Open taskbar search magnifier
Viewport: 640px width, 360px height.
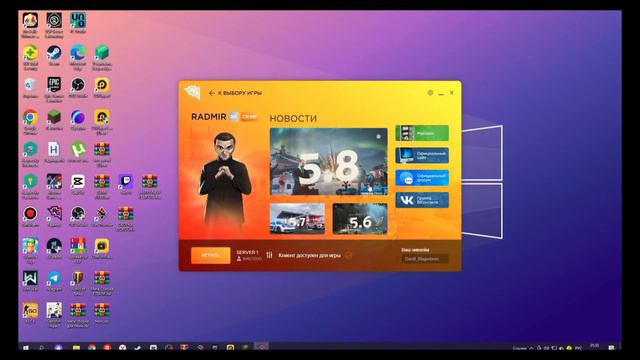click(42, 348)
